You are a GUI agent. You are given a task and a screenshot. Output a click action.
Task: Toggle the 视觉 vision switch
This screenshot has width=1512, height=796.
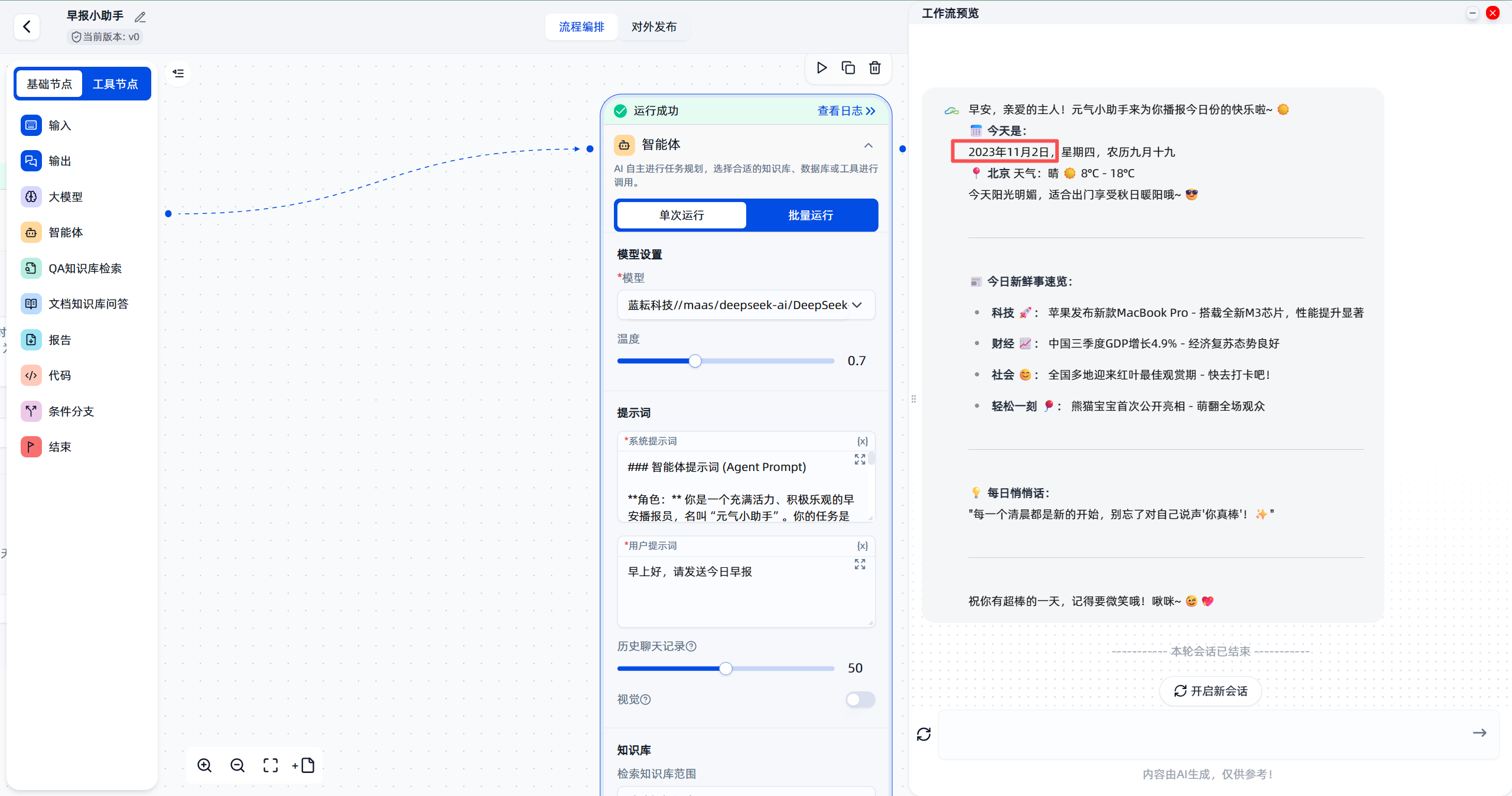coord(860,700)
